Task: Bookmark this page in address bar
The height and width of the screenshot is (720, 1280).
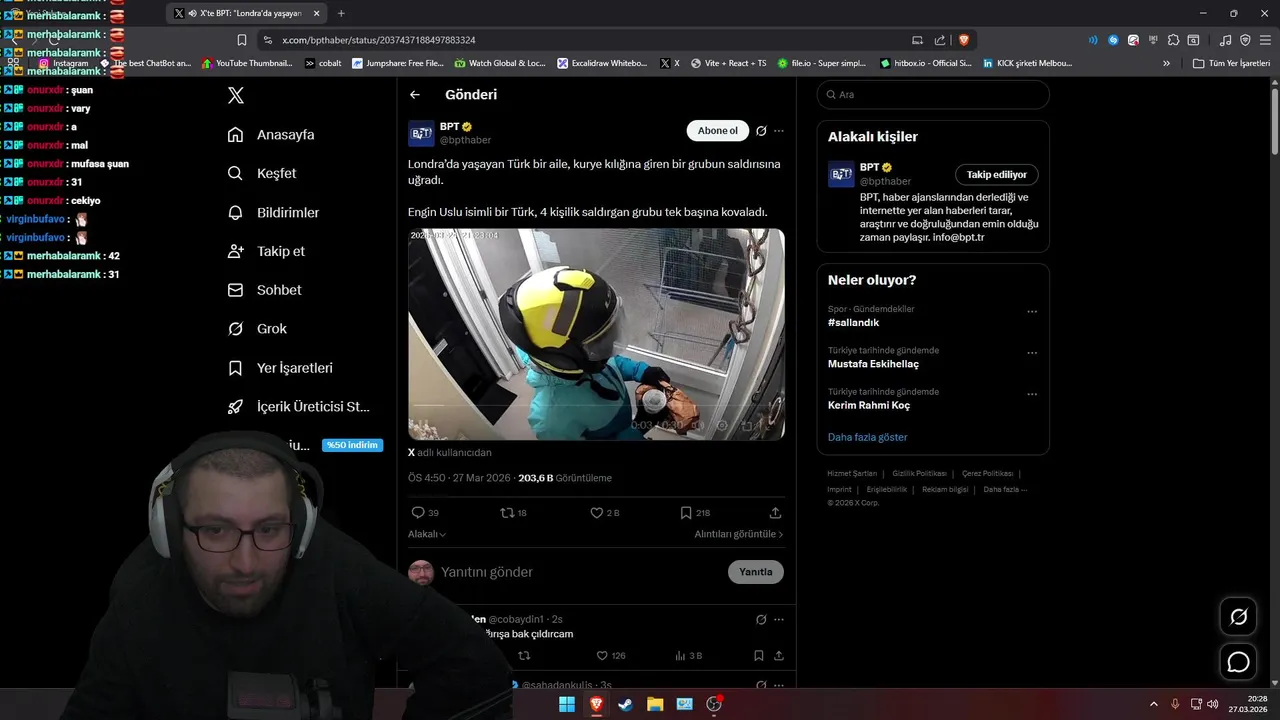Action: 242,40
